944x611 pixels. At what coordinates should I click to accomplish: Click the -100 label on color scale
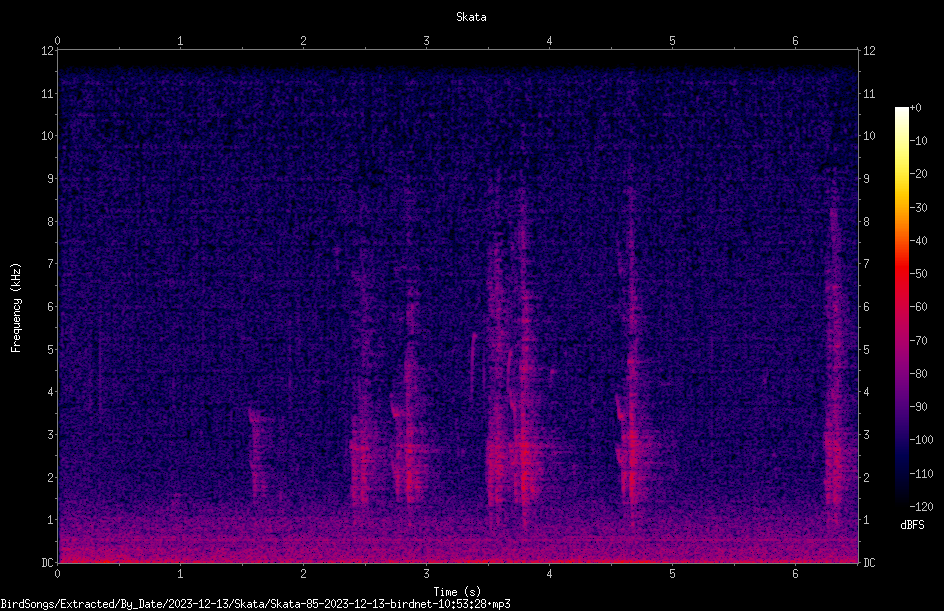(x=921, y=439)
